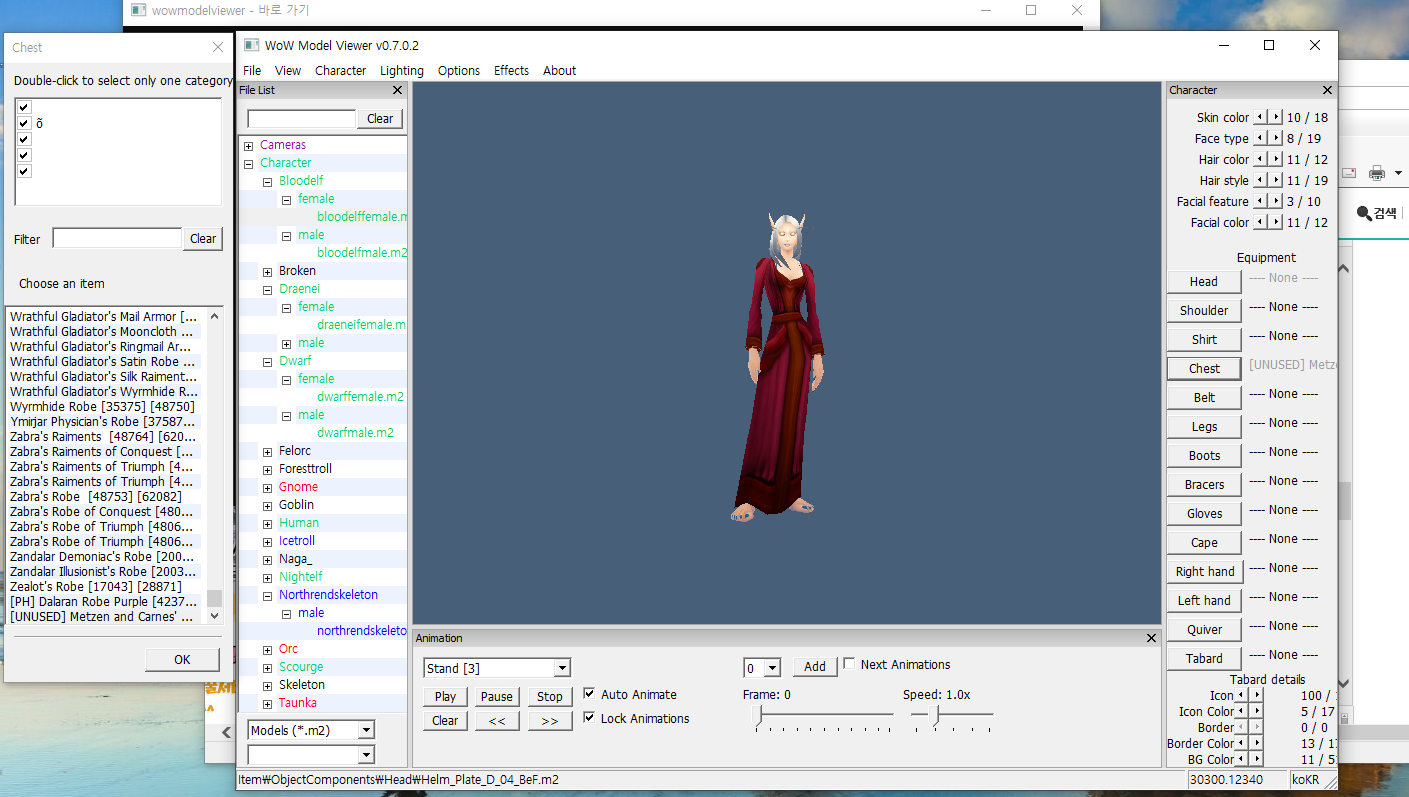Open the Models (*.m2) filter dropdown
The width and height of the screenshot is (1409, 797).
tap(366, 731)
